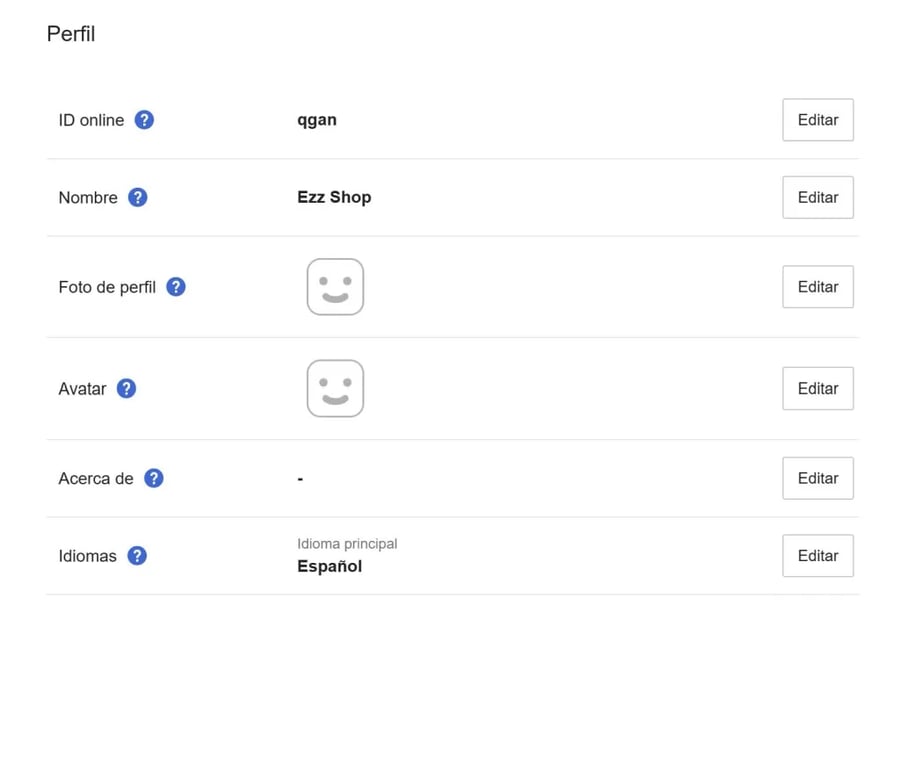Select the Español language value
The height and width of the screenshot is (771, 900).
tap(329, 566)
